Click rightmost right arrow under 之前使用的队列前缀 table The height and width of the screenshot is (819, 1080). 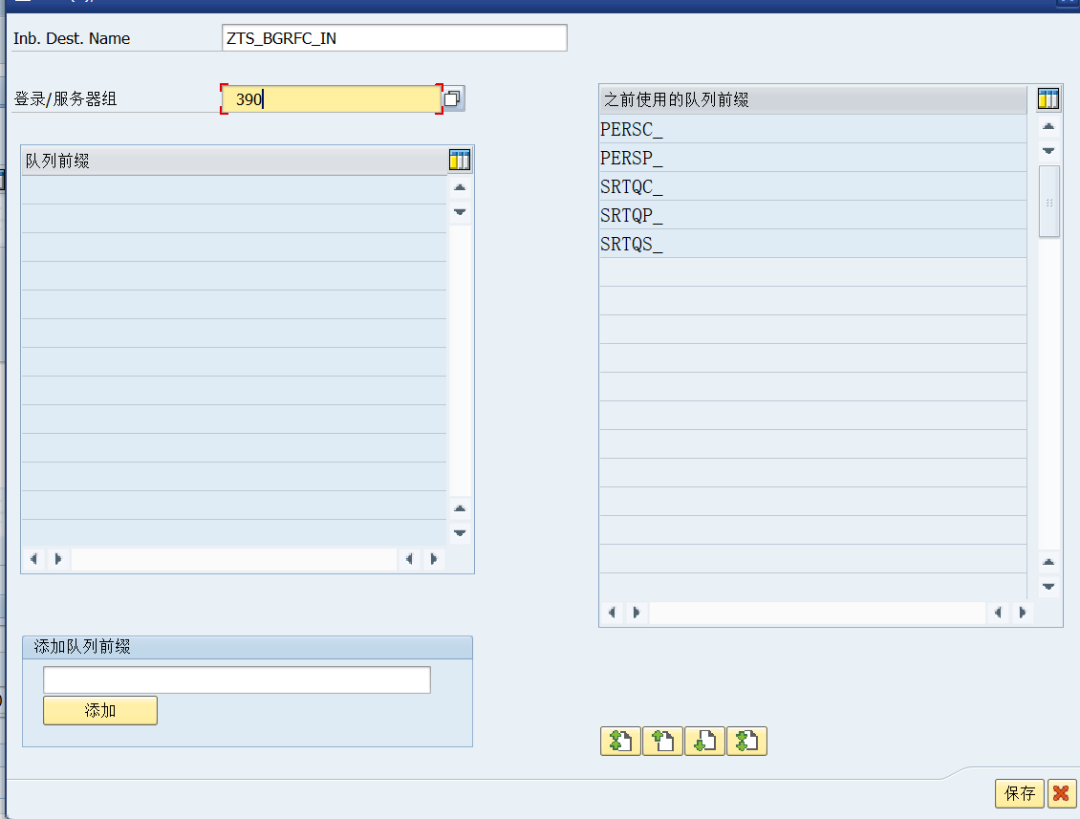point(1023,612)
